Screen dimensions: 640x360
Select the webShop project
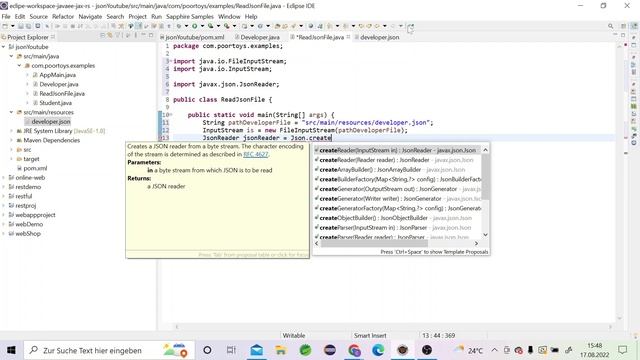coord(28,233)
